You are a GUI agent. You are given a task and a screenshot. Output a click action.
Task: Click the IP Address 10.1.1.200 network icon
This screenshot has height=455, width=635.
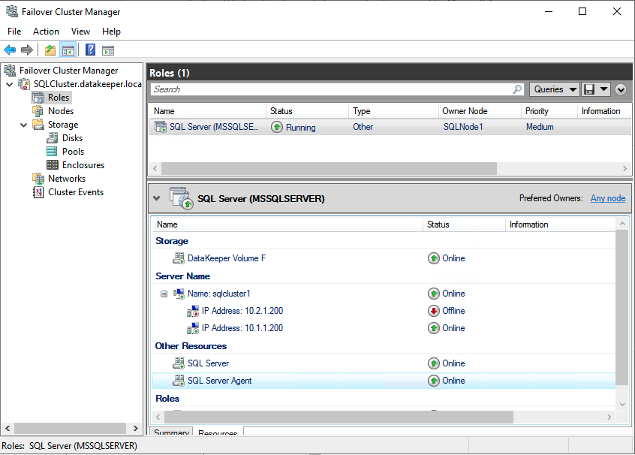(193, 328)
